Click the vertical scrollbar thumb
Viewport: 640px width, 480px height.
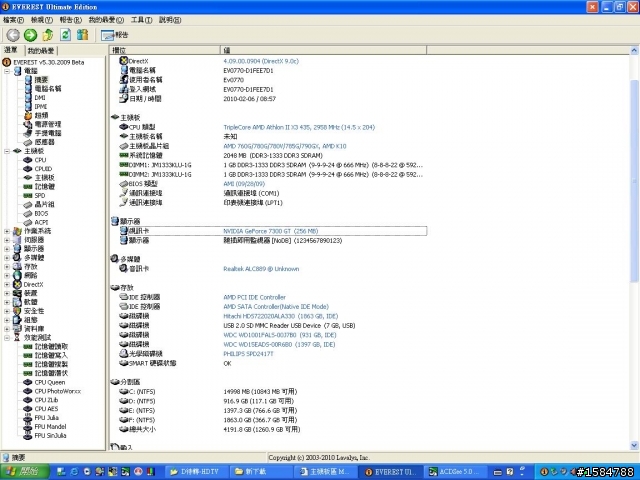[x=634, y=181]
